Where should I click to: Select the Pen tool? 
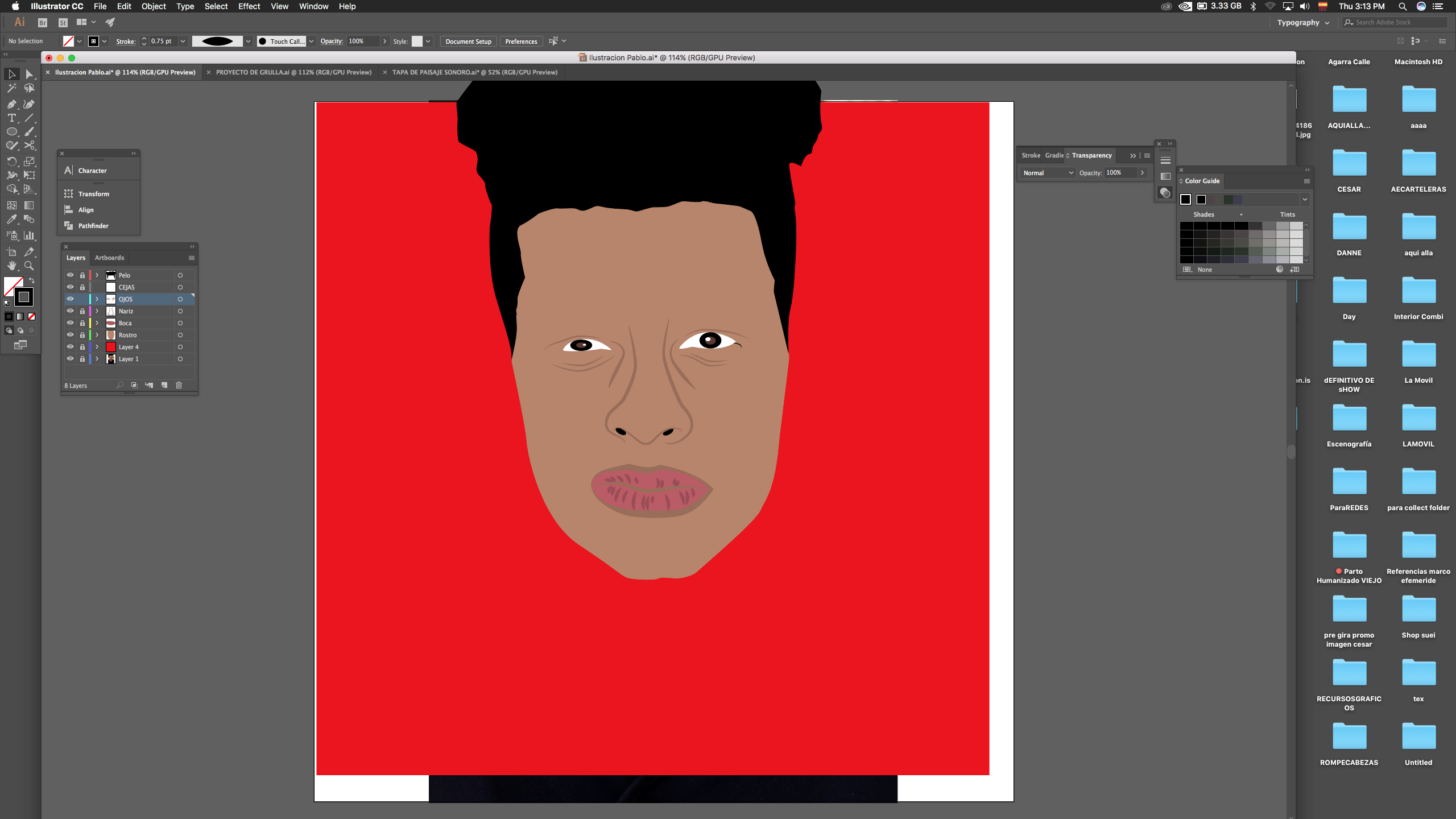click(x=11, y=104)
